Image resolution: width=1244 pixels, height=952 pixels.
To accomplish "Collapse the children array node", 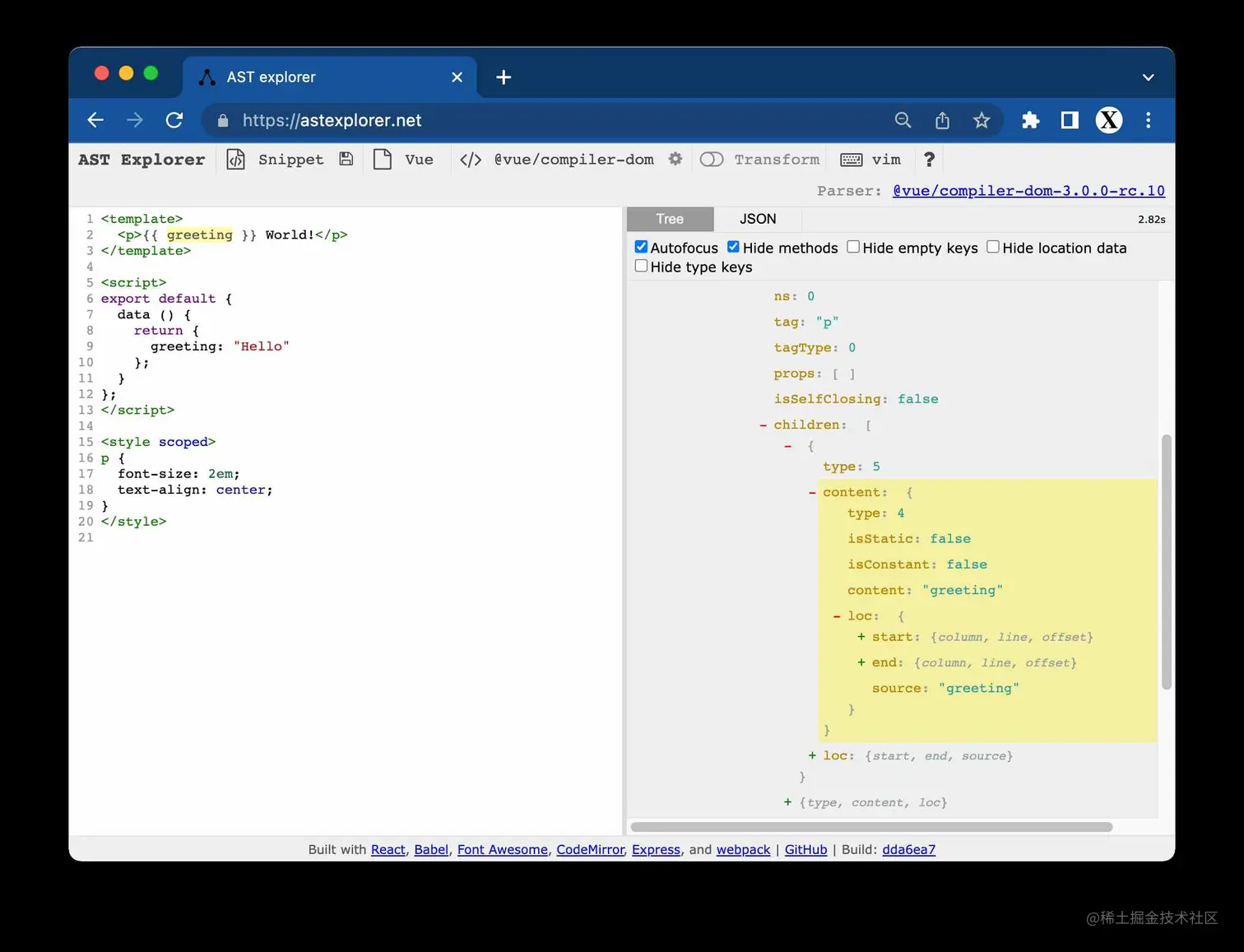I will pos(764,425).
